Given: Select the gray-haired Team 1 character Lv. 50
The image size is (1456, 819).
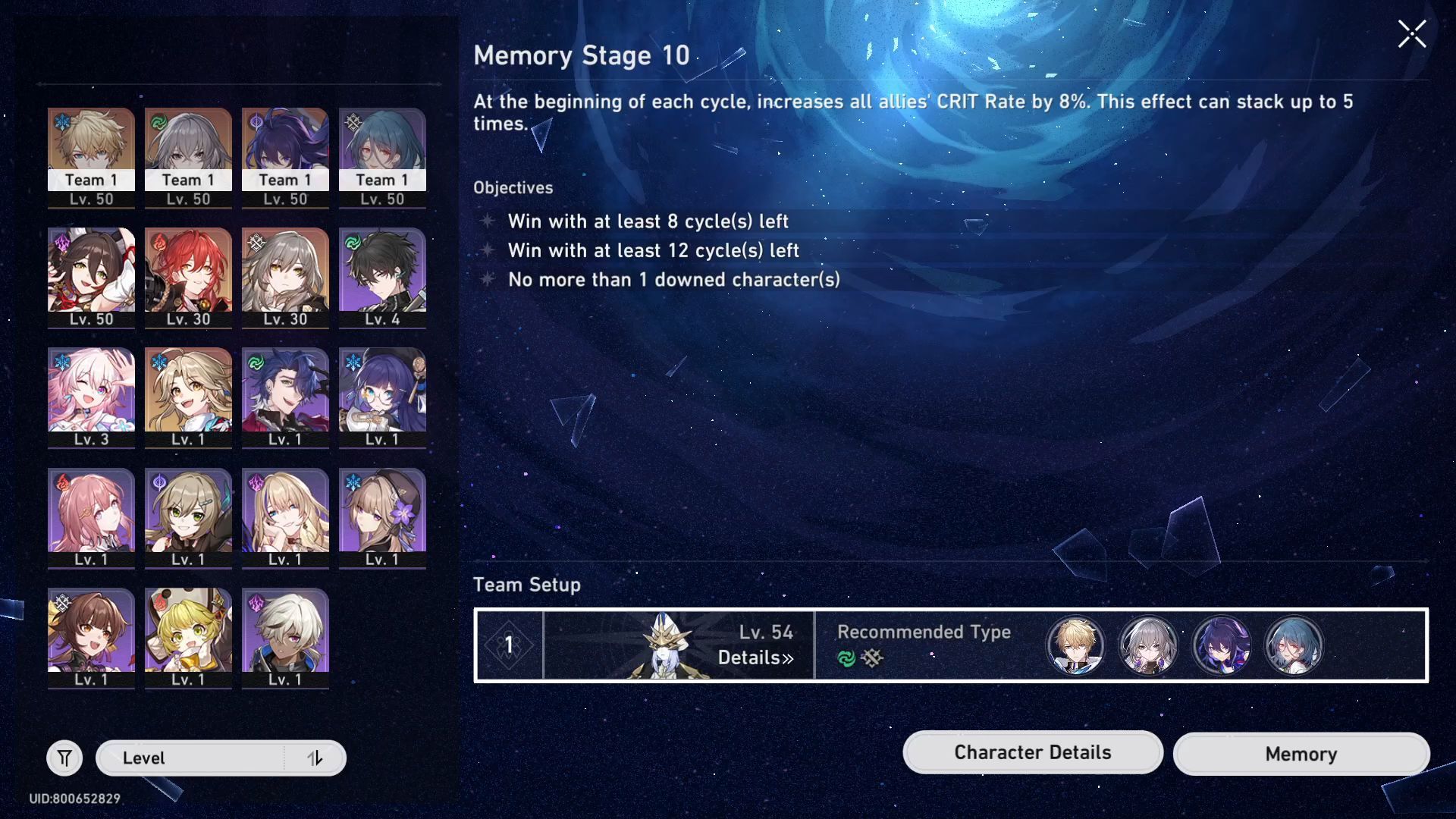Looking at the screenshot, I should click(188, 158).
